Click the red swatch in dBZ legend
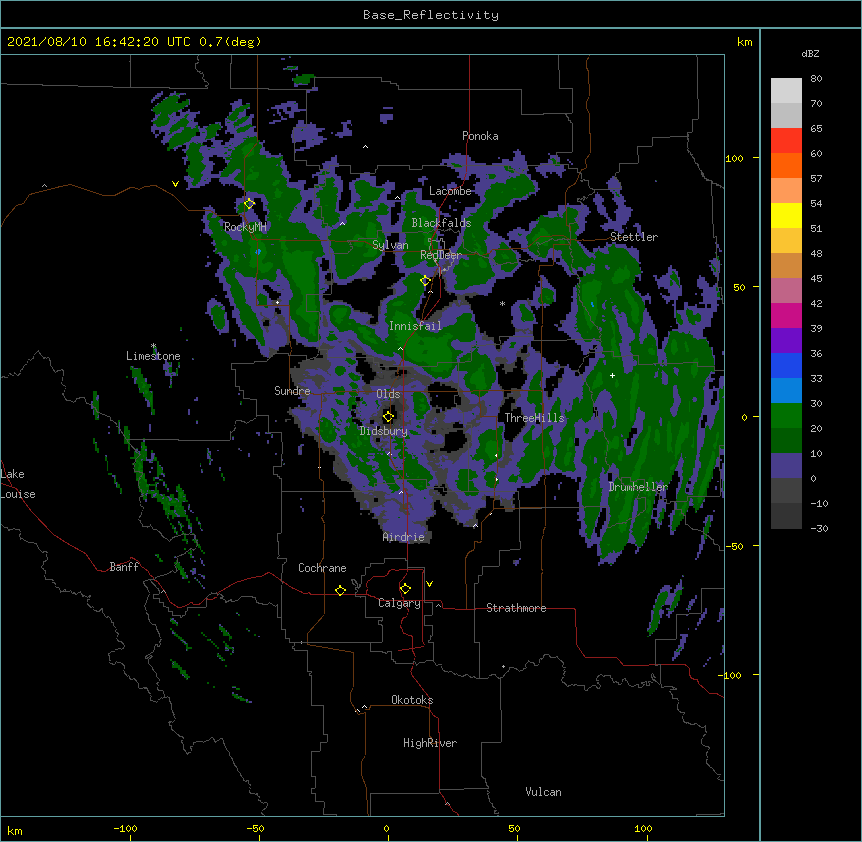The image size is (862, 842). click(786, 141)
